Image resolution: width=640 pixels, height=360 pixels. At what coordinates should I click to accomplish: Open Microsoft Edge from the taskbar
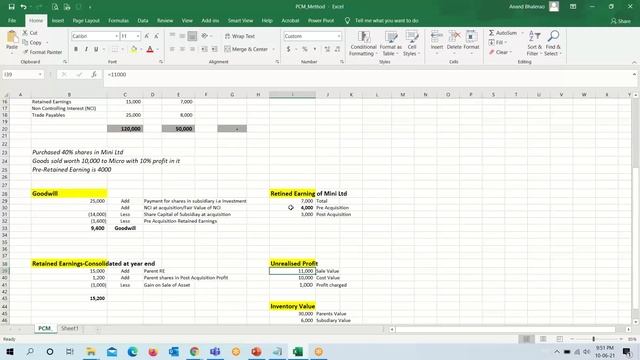[132, 351]
